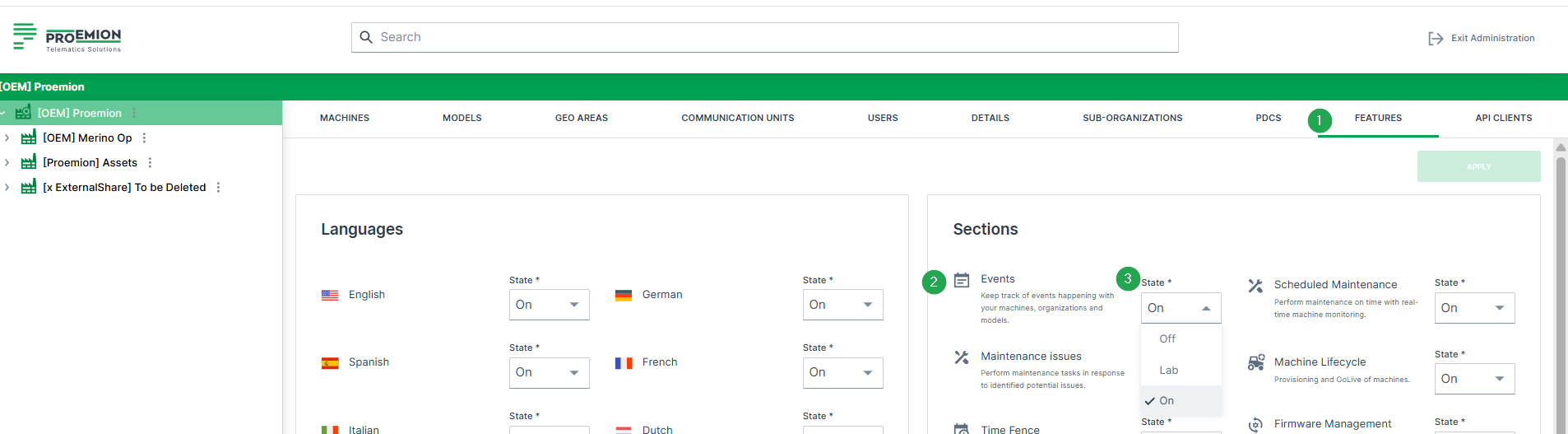Click the vertical scrollbar on the right
This screenshot has height=434, width=1568.
tap(1560, 288)
